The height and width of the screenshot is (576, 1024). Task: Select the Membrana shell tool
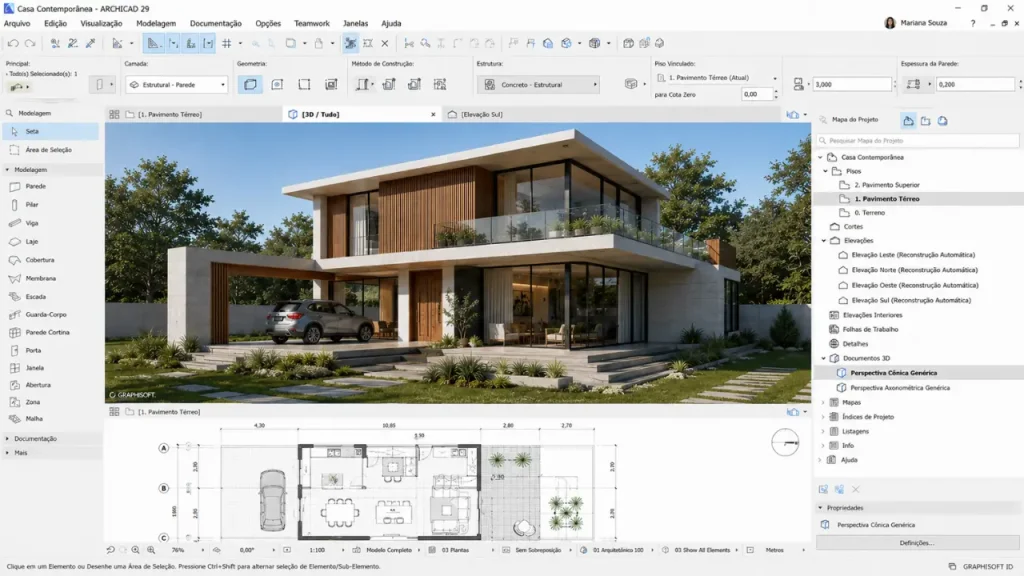pyautogui.click(x=40, y=278)
